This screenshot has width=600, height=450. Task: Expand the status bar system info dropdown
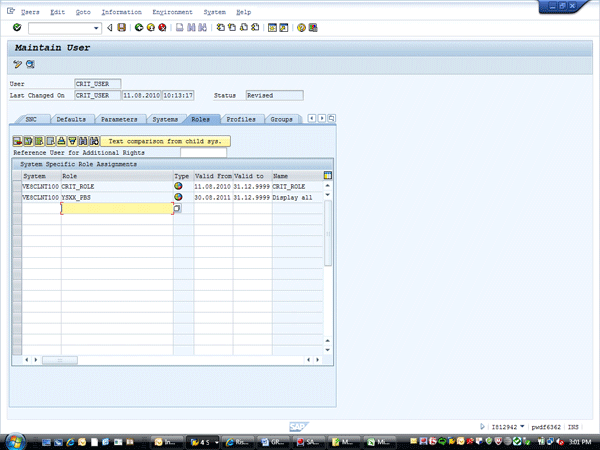pyautogui.click(x=522, y=425)
